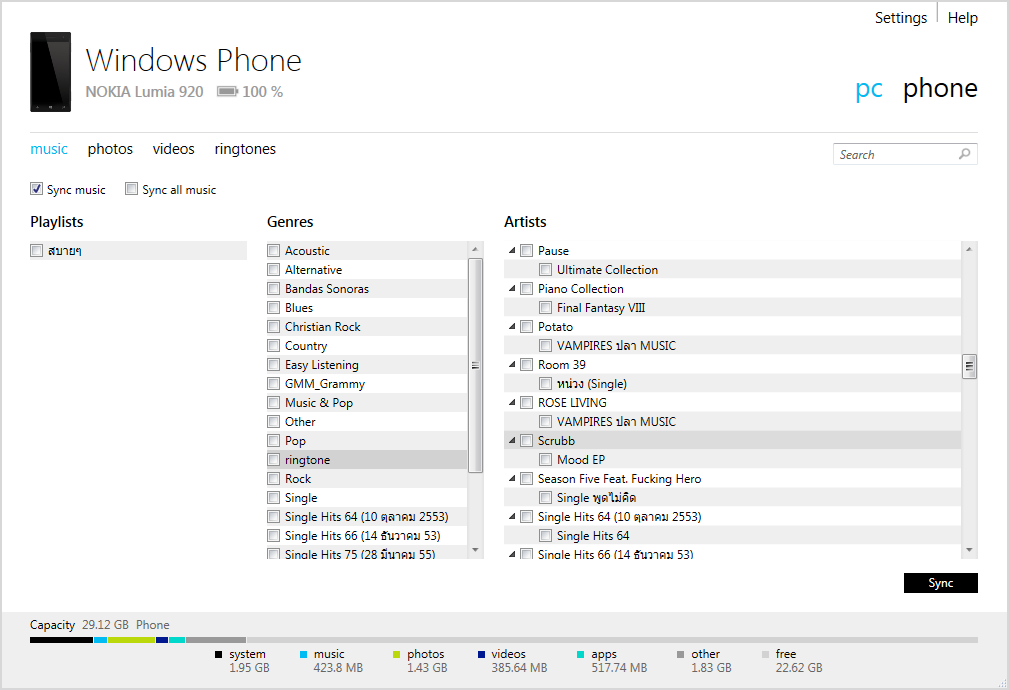
Task: Collapse the ROSE LIVING artist node
Action: click(x=512, y=402)
